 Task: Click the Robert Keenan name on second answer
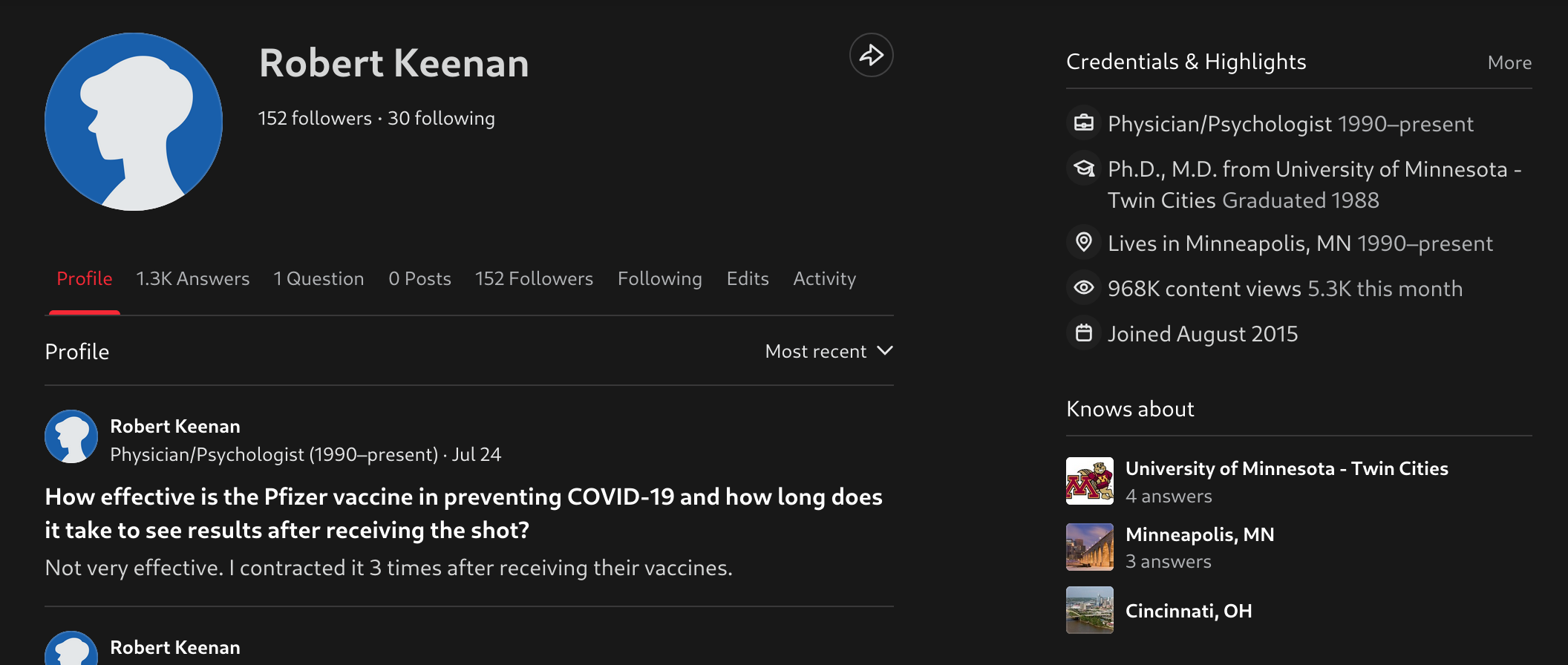pyautogui.click(x=175, y=648)
